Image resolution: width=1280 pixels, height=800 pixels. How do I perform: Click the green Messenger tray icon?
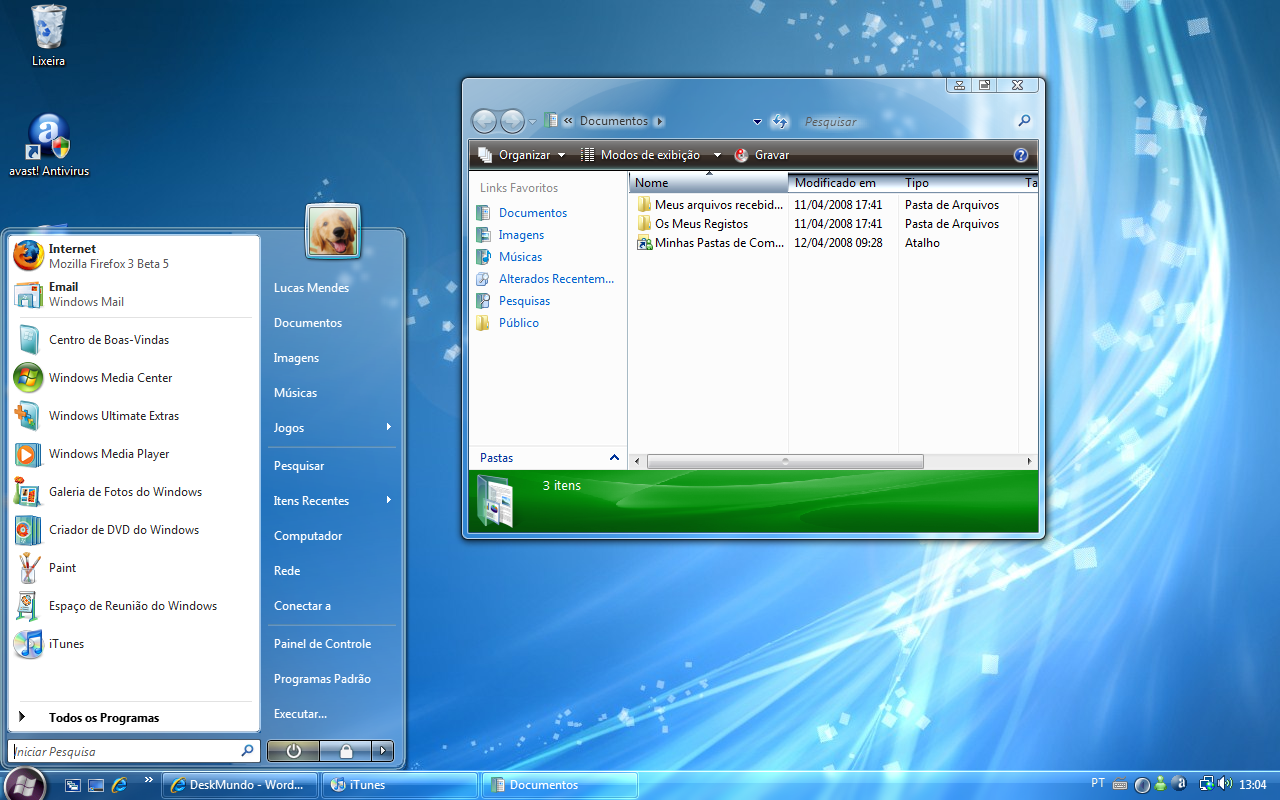1160,785
